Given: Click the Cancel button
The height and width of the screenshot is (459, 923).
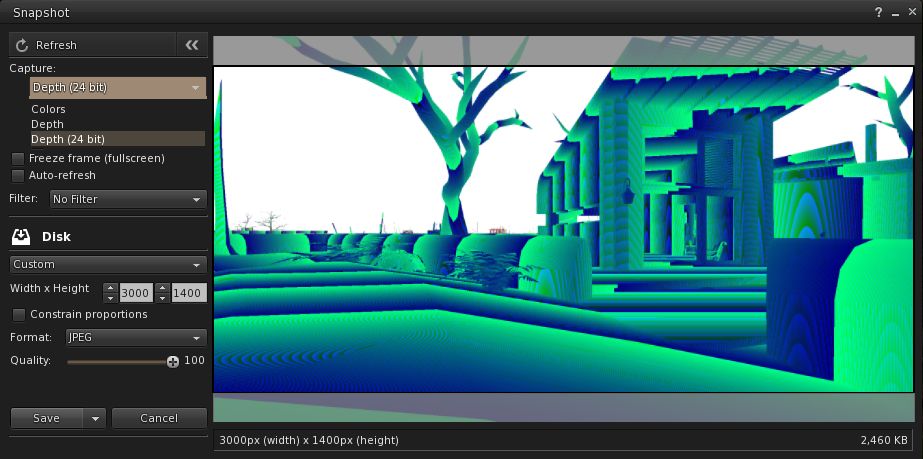Looking at the screenshot, I should pos(159,418).
